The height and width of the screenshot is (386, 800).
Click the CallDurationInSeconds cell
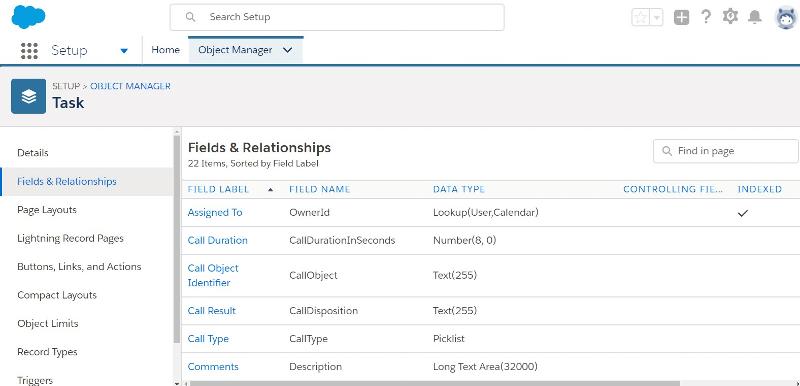coord(342,241)
